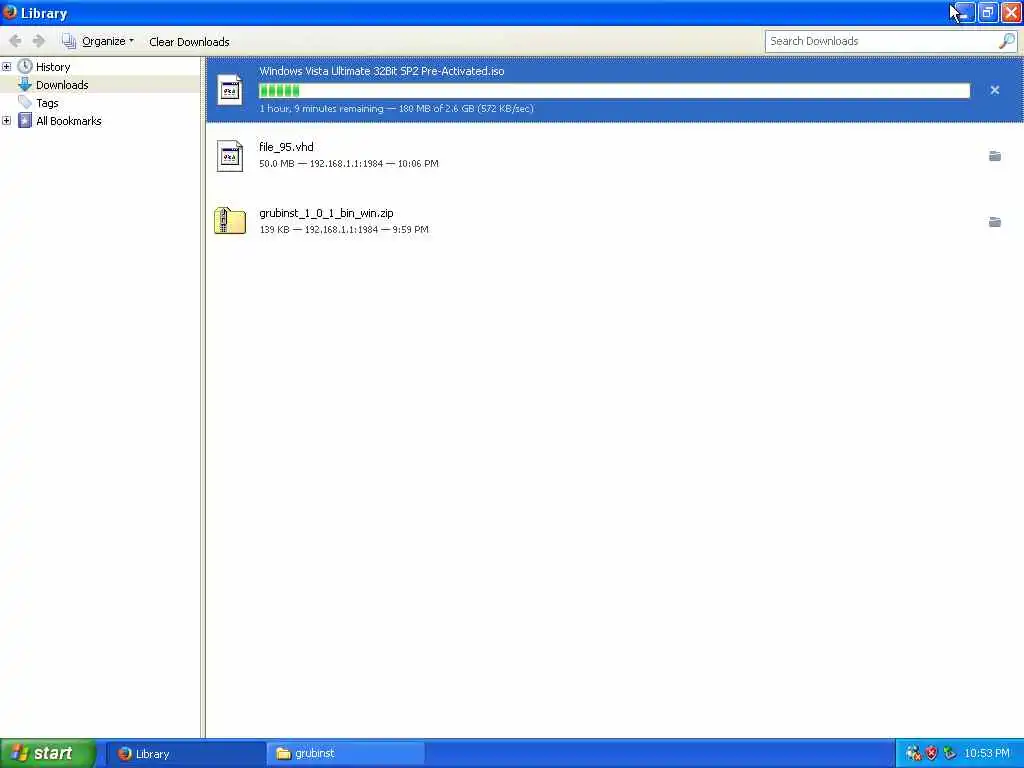
Task: Open containing folder for grubinst zip
Action: pos(995,222)
